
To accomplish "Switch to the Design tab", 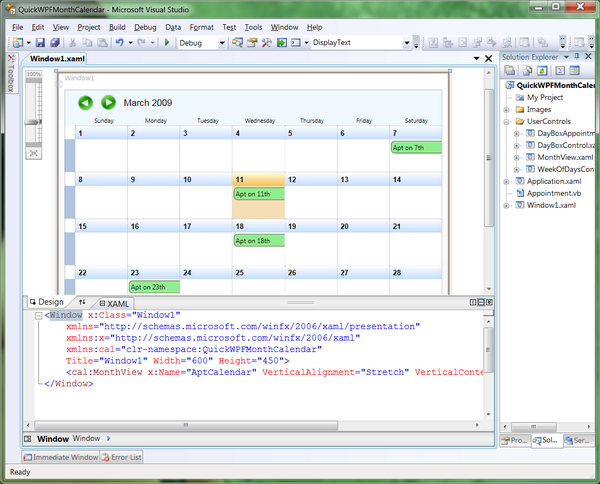I will pos(47,302).
